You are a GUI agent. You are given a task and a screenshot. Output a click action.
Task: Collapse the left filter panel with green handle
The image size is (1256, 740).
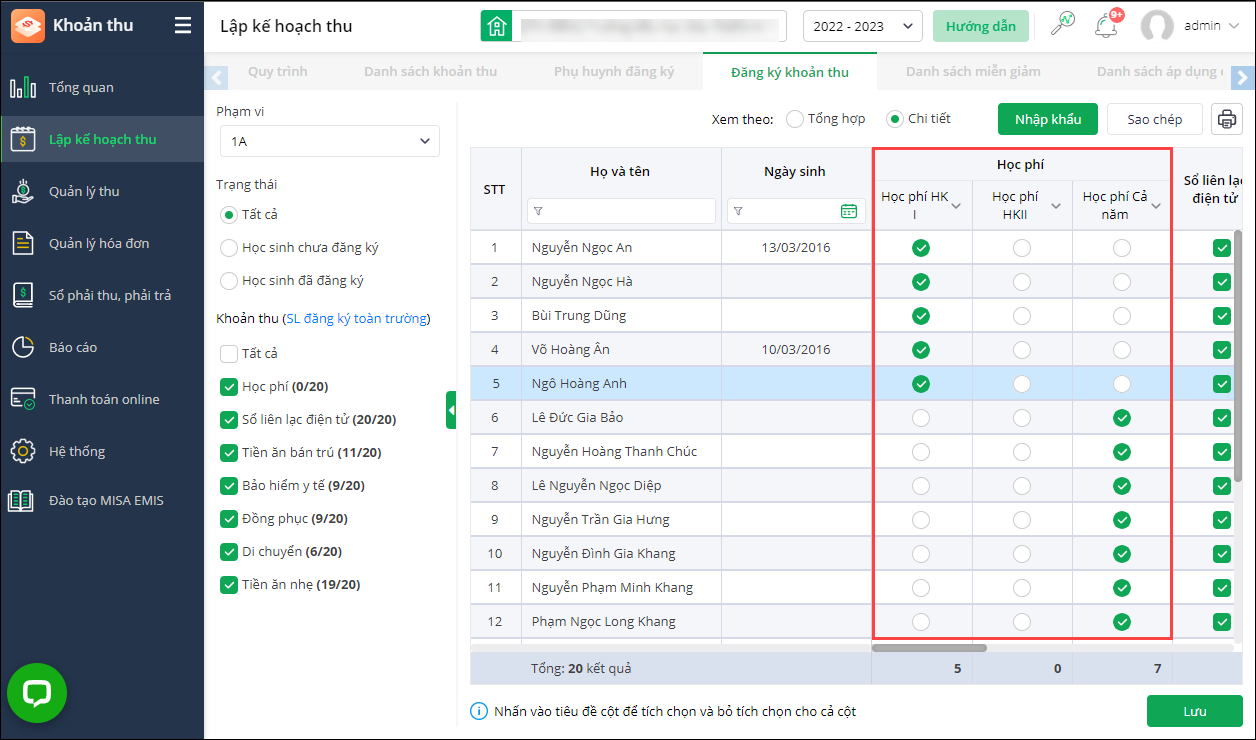[451, 410]
